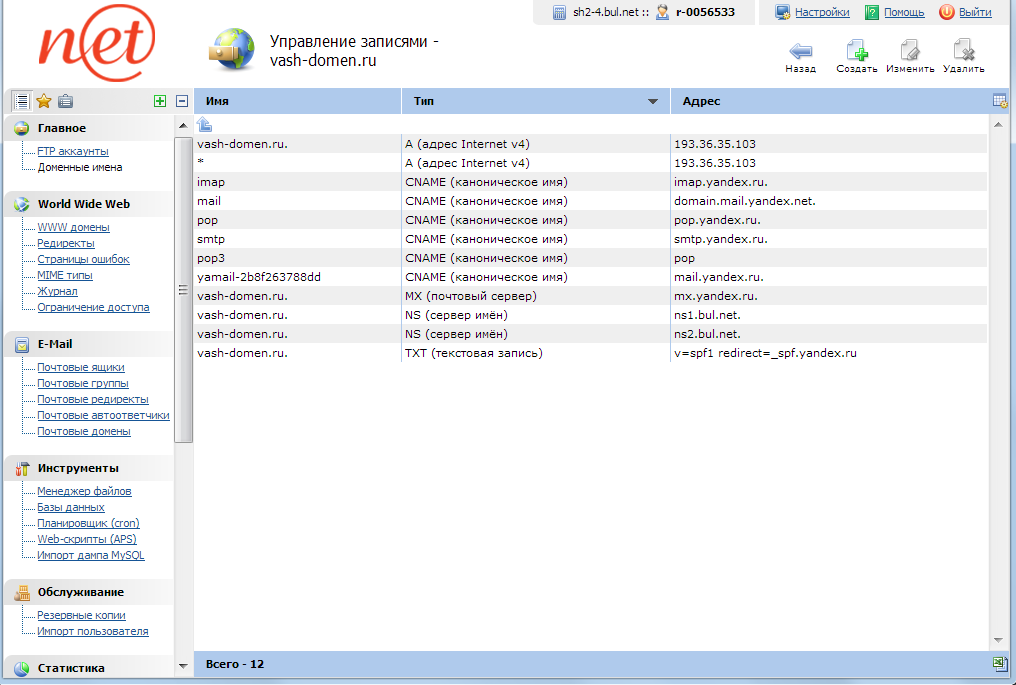The image size is (1016, 685).
Task: Click the export icon in bottom-right corner
Action: pos(999,664)
